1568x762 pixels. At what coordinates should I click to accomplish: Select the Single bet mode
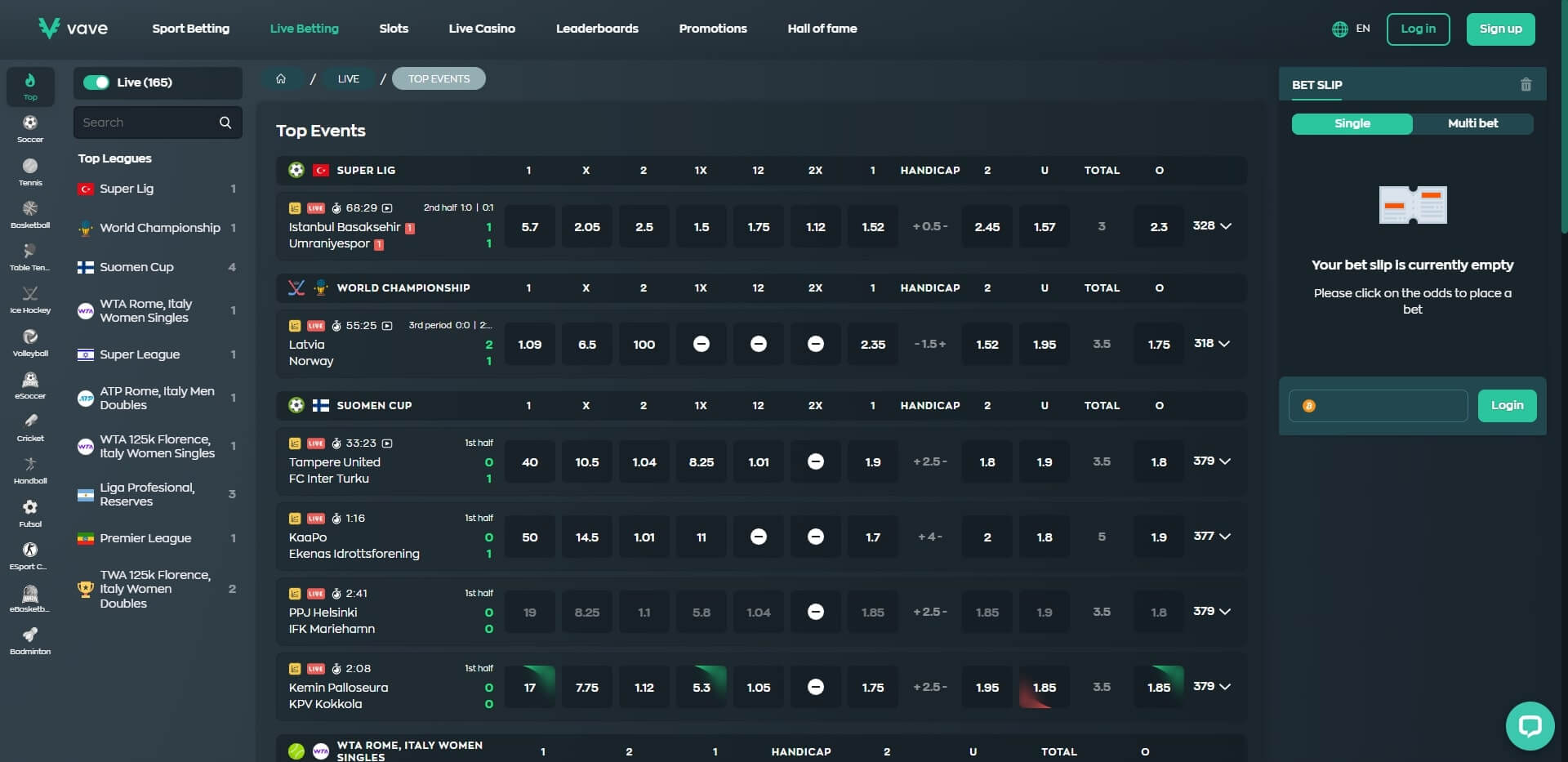[x=1352, y=124]
